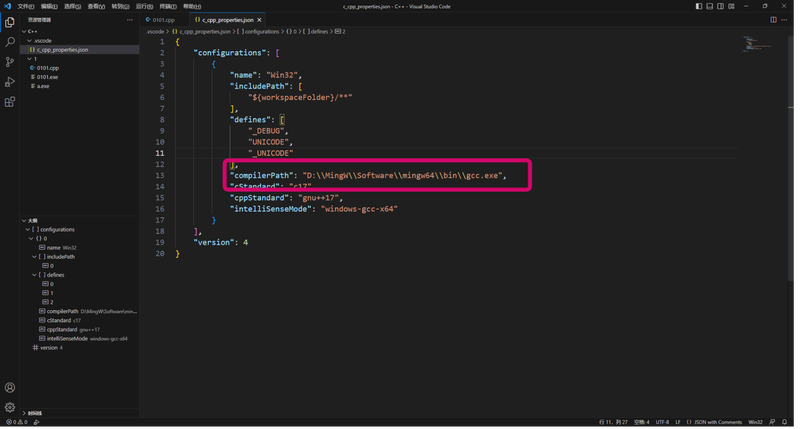Viewport: 800px width, 429px height.
Task: Open the Run menu
Action: (144, 6)
